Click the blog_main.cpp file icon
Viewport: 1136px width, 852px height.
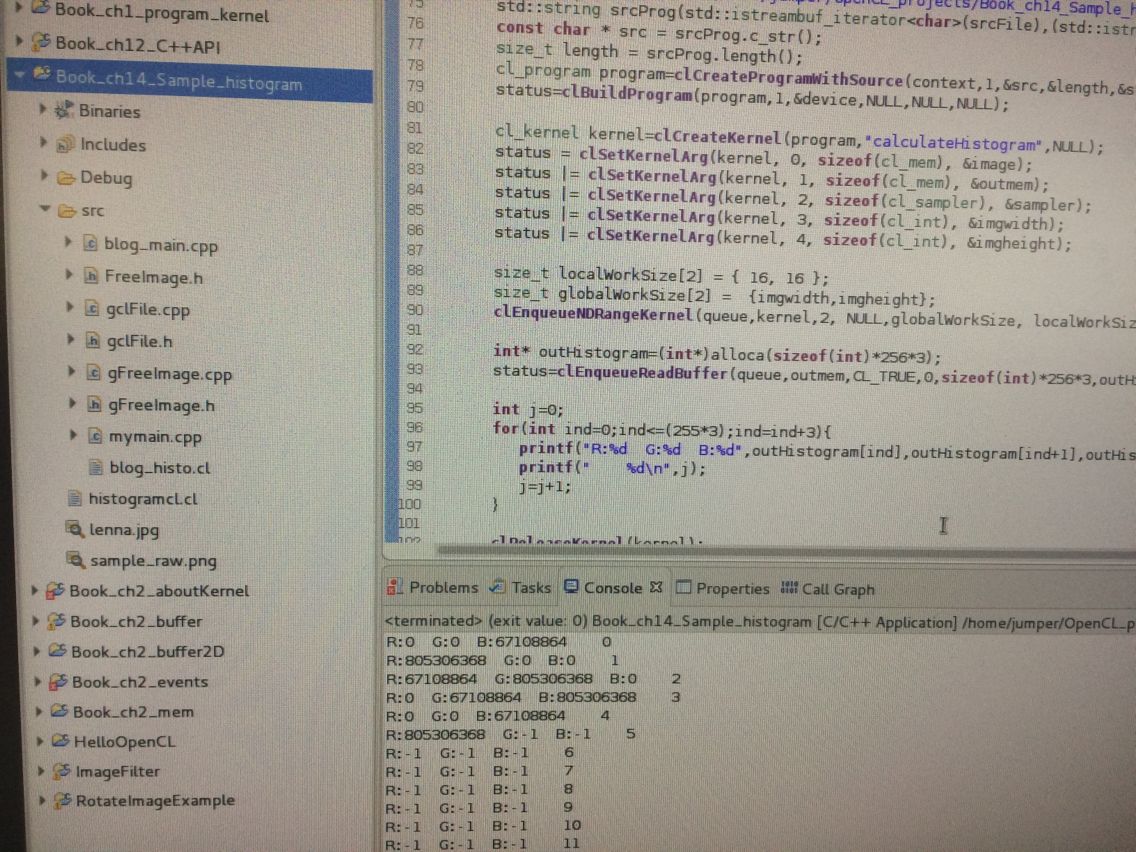(91, 243)
